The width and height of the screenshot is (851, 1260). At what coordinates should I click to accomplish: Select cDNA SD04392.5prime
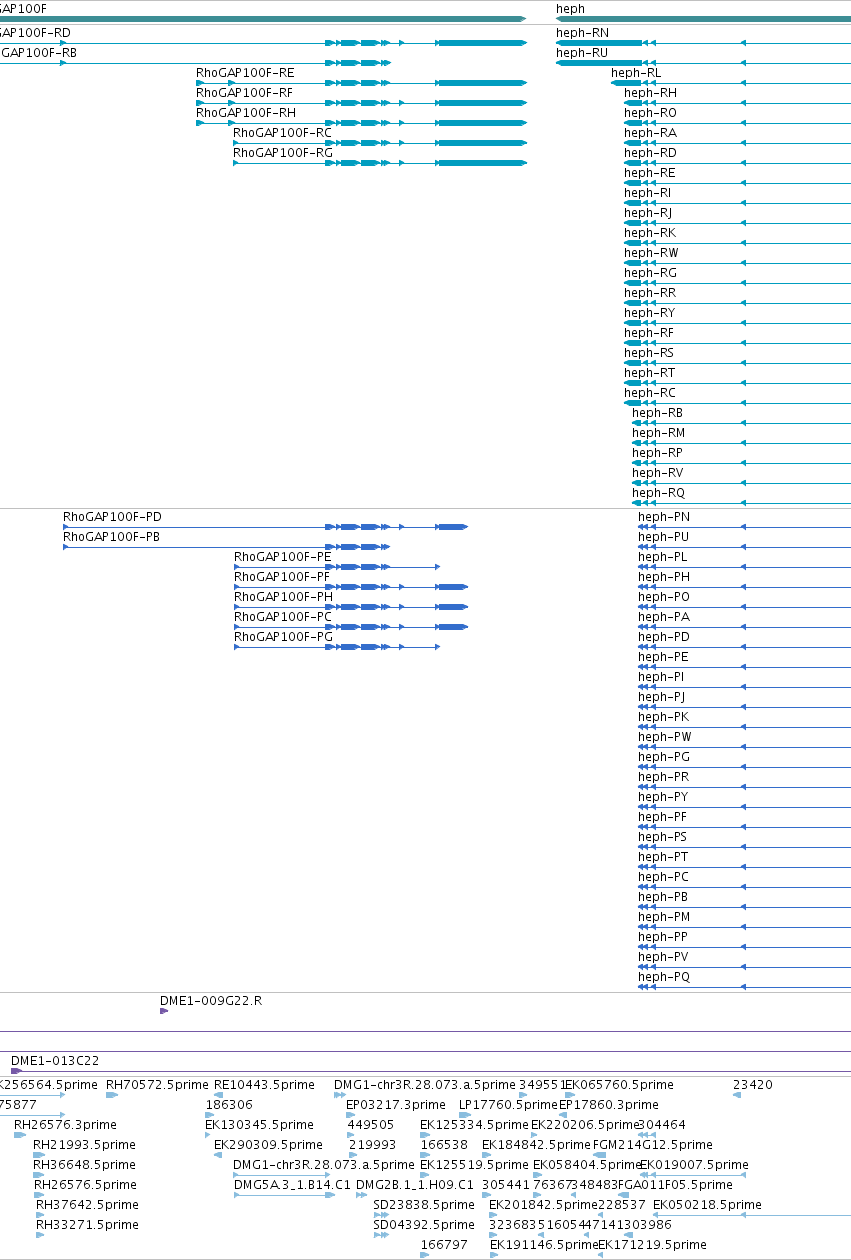click(x=424, y=1225)
